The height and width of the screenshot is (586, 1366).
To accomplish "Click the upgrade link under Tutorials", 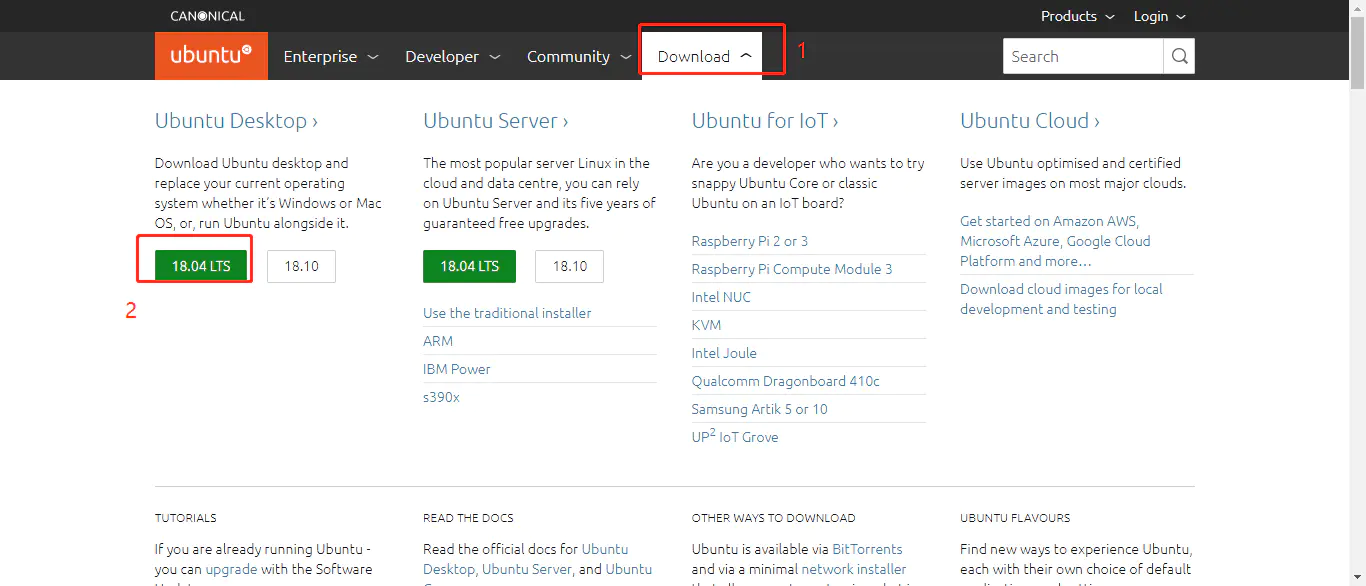I will [231, 569].
